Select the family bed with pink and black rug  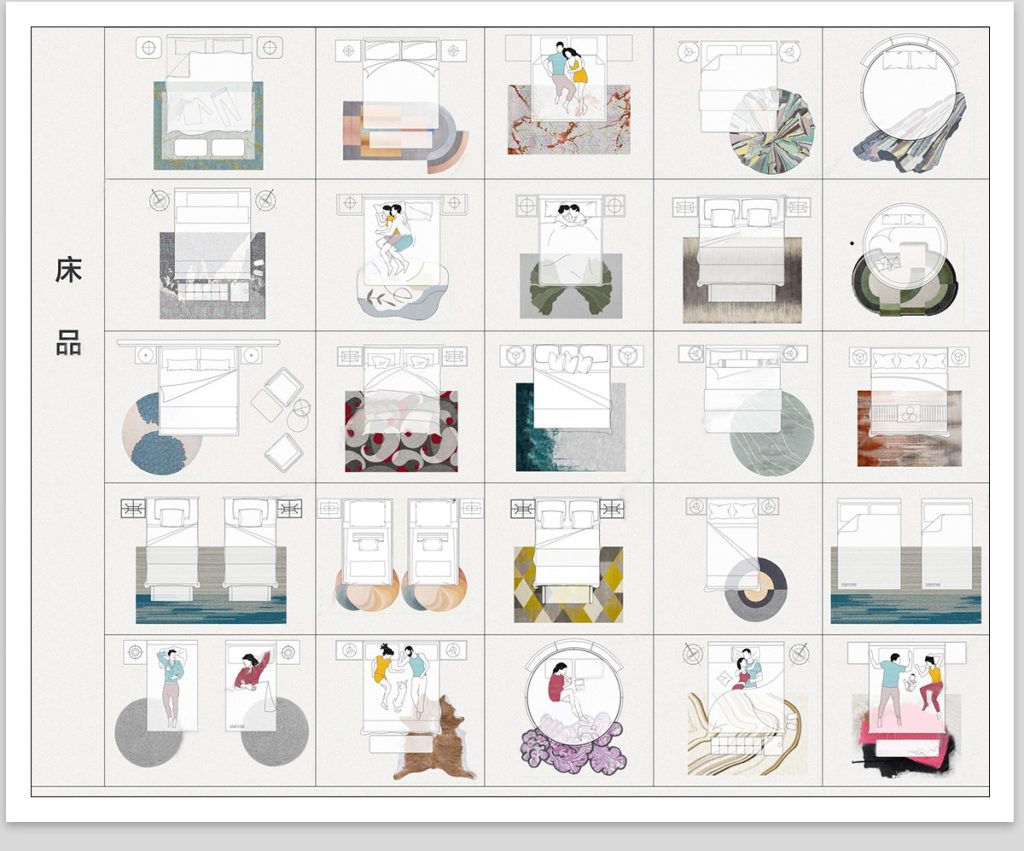[908, 708]
